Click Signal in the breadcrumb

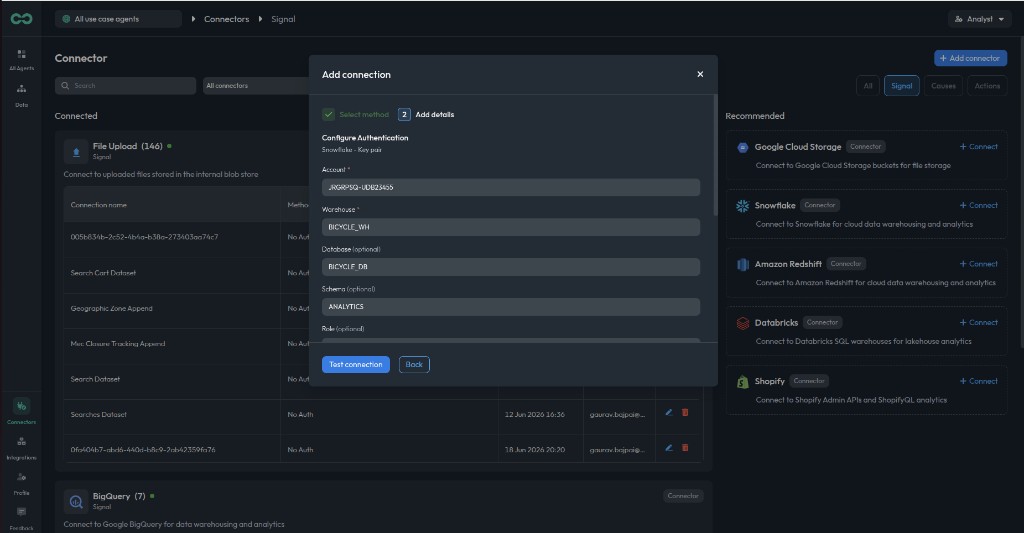click(x=283, y=19)
